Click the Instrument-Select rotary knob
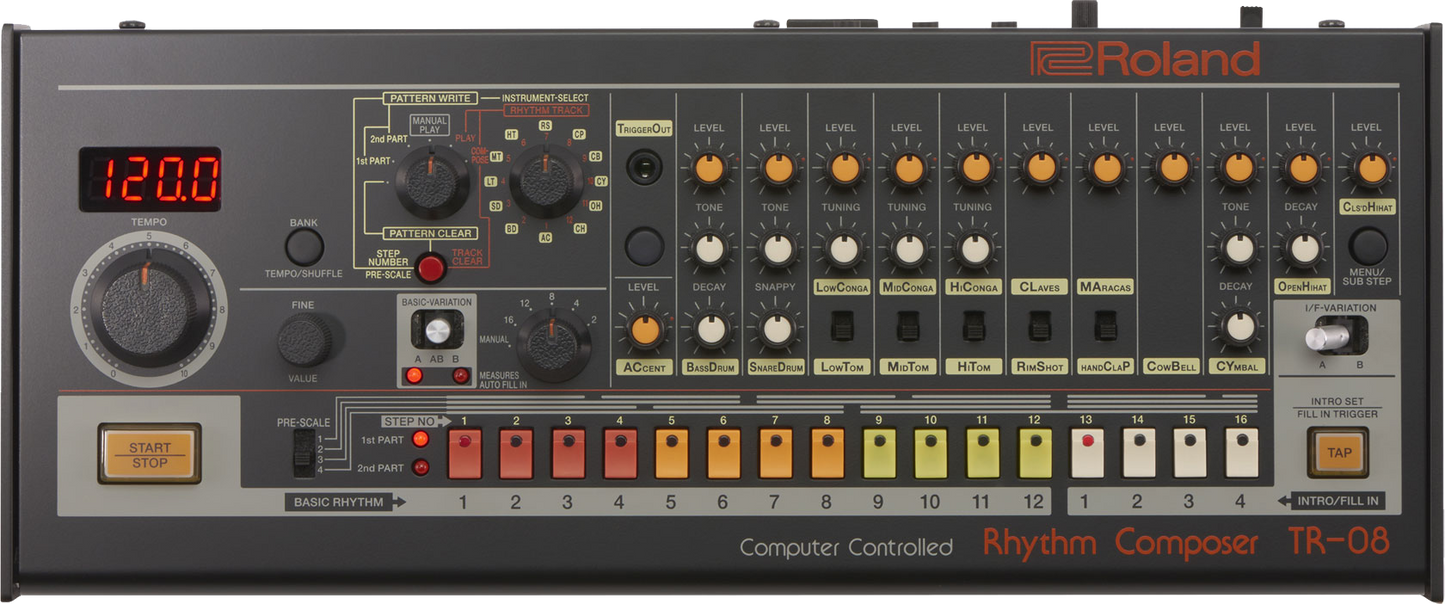This screenshot has height=604, width=1445. [545, 180]
